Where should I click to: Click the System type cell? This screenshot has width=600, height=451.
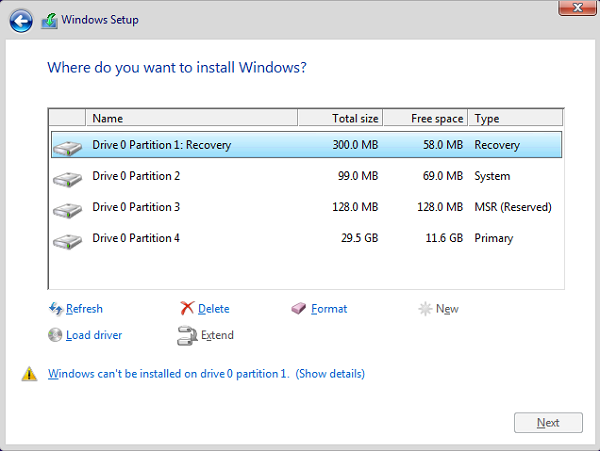pyautogui.click(x=492, y=176)
